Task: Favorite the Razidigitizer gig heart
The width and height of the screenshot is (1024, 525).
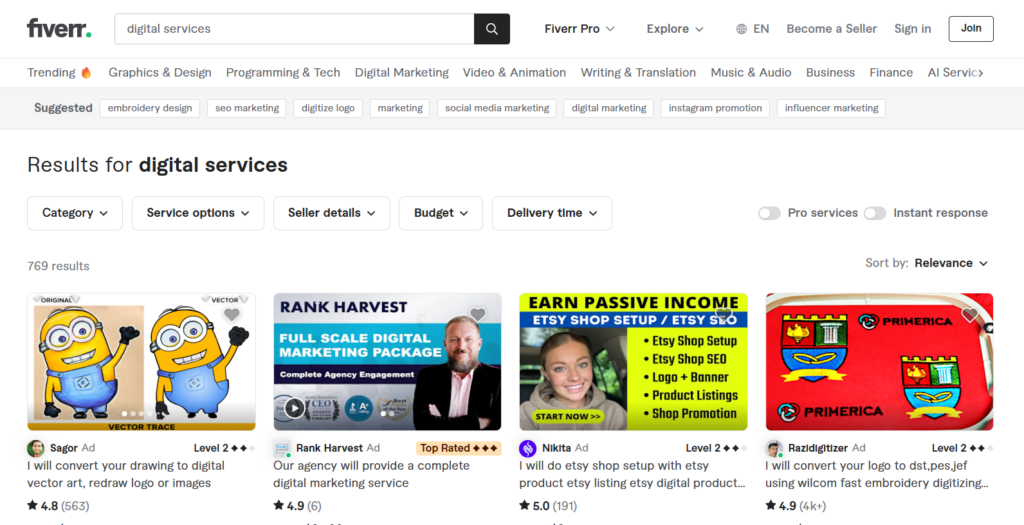Action: (x=970, y=315)
